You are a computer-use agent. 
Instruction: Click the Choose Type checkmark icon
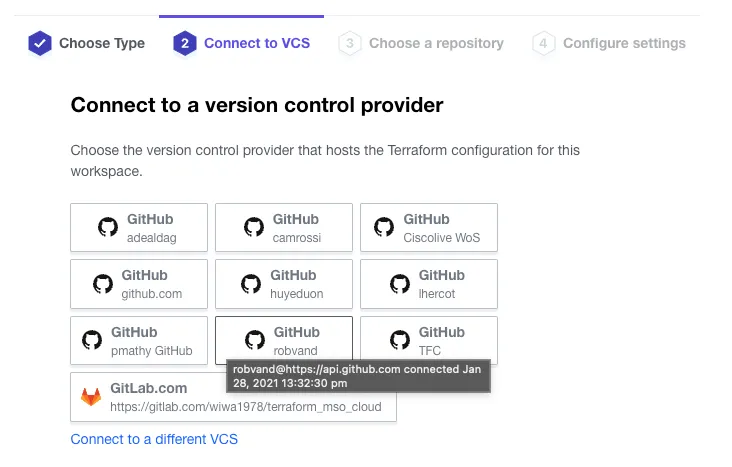[39, 43]
